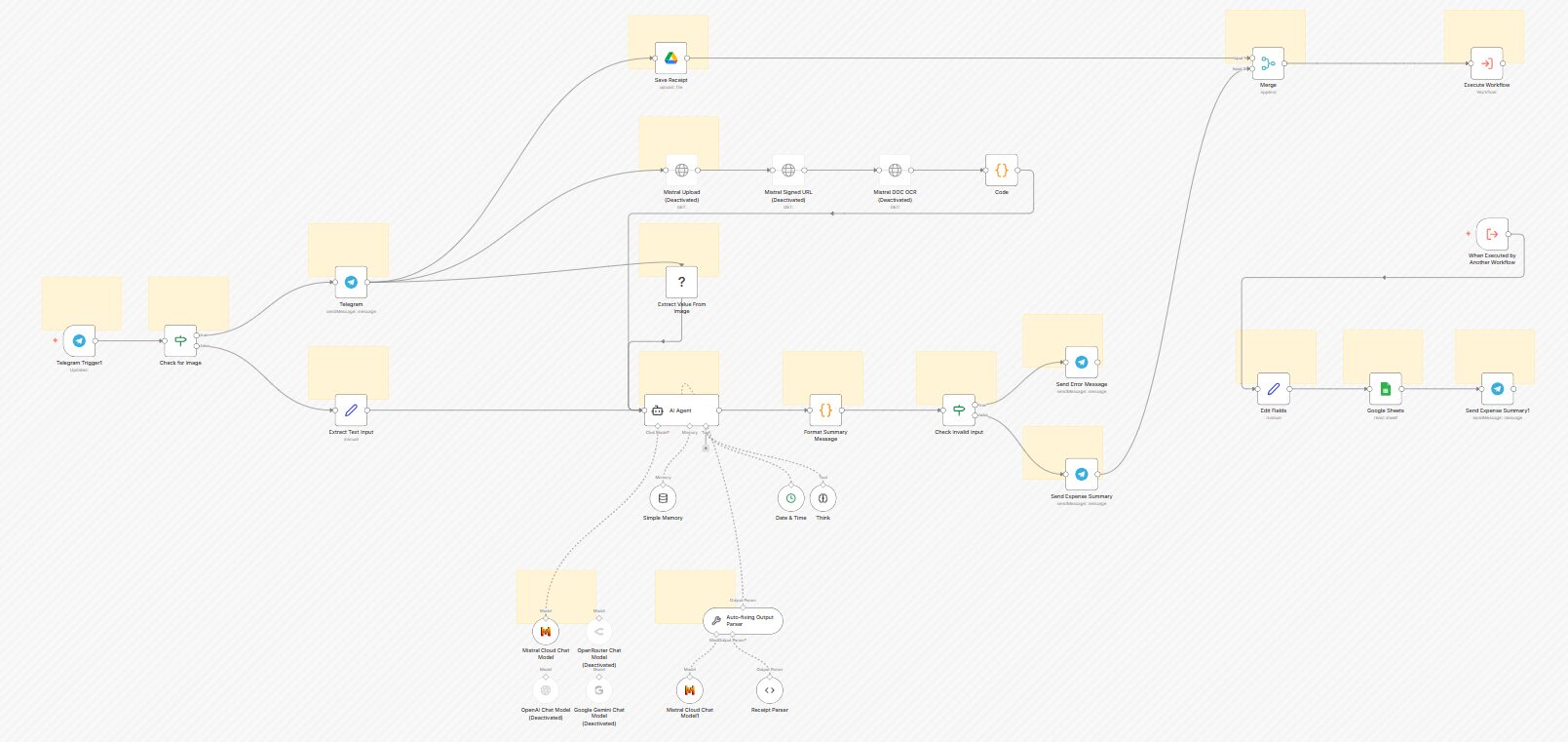Select the When Executed by Another Workflow trigger

tap(1492, 234)
